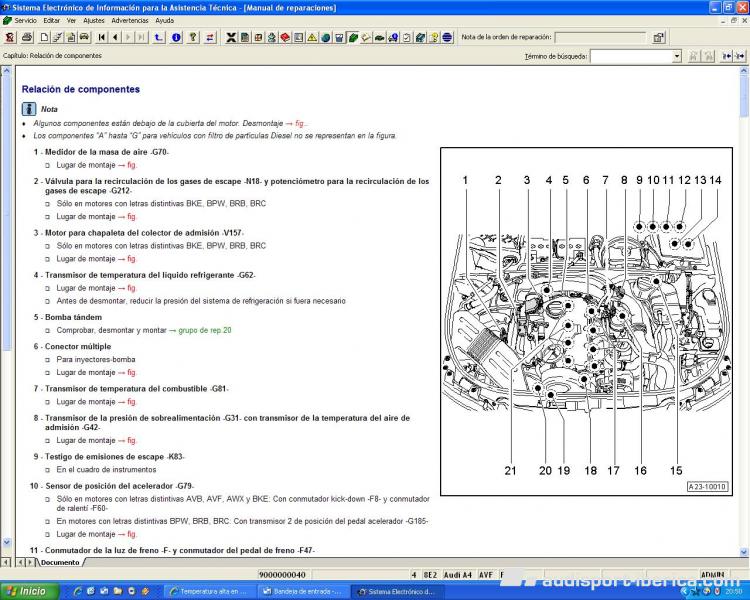Image resolution: width=750 pixels, height=600 pixels.
Task: Click the yellow lightbulb question icon
Action: (x=434, y=37)
